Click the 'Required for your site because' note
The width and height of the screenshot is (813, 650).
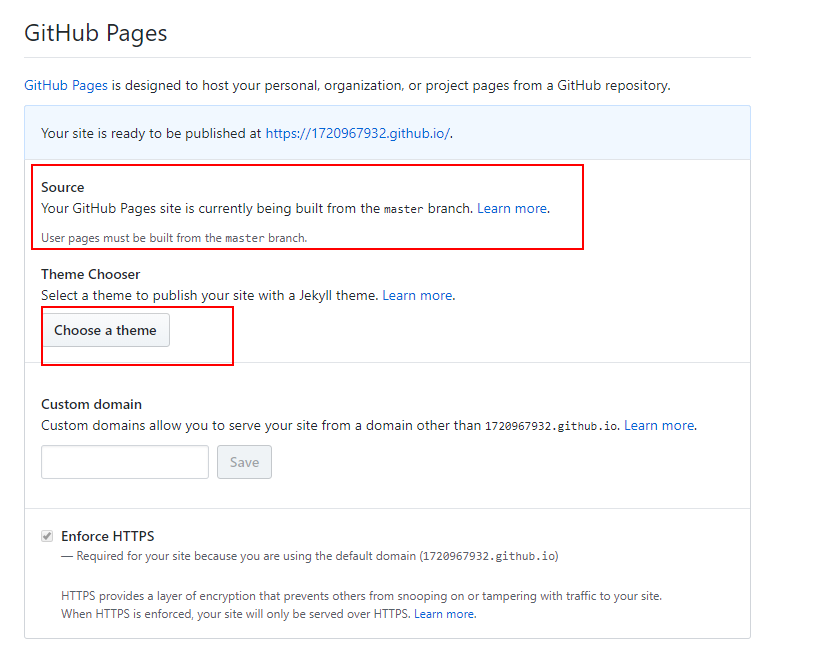[x=310, y=556]
